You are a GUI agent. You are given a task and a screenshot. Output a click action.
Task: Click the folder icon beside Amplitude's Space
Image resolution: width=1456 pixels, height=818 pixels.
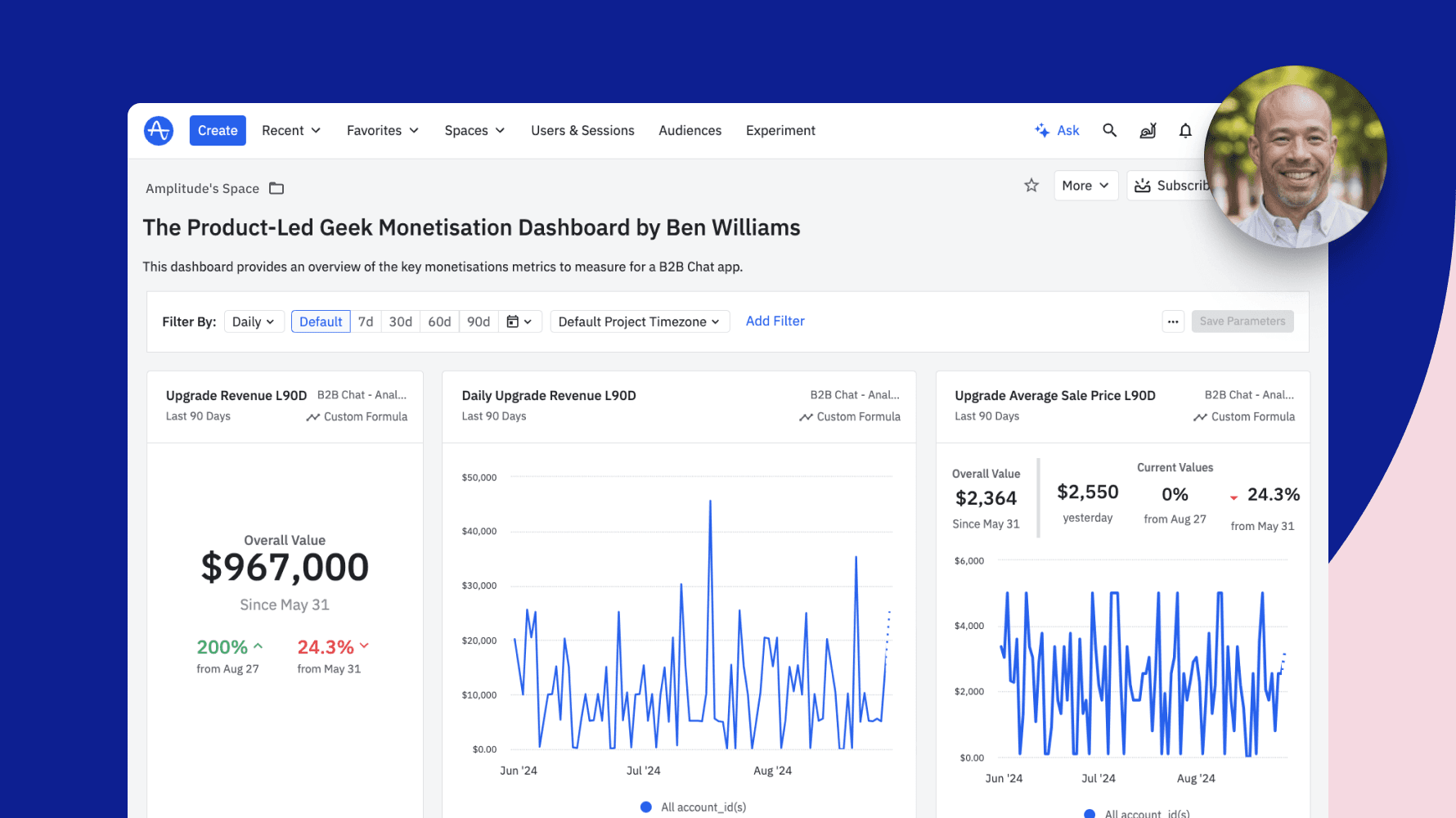(x=276, y=188)
